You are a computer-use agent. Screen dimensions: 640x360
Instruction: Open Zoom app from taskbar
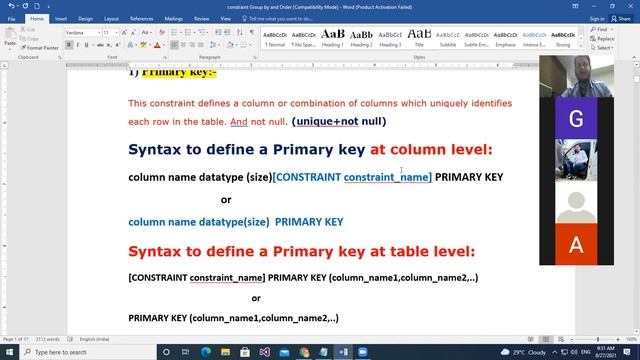362,352
